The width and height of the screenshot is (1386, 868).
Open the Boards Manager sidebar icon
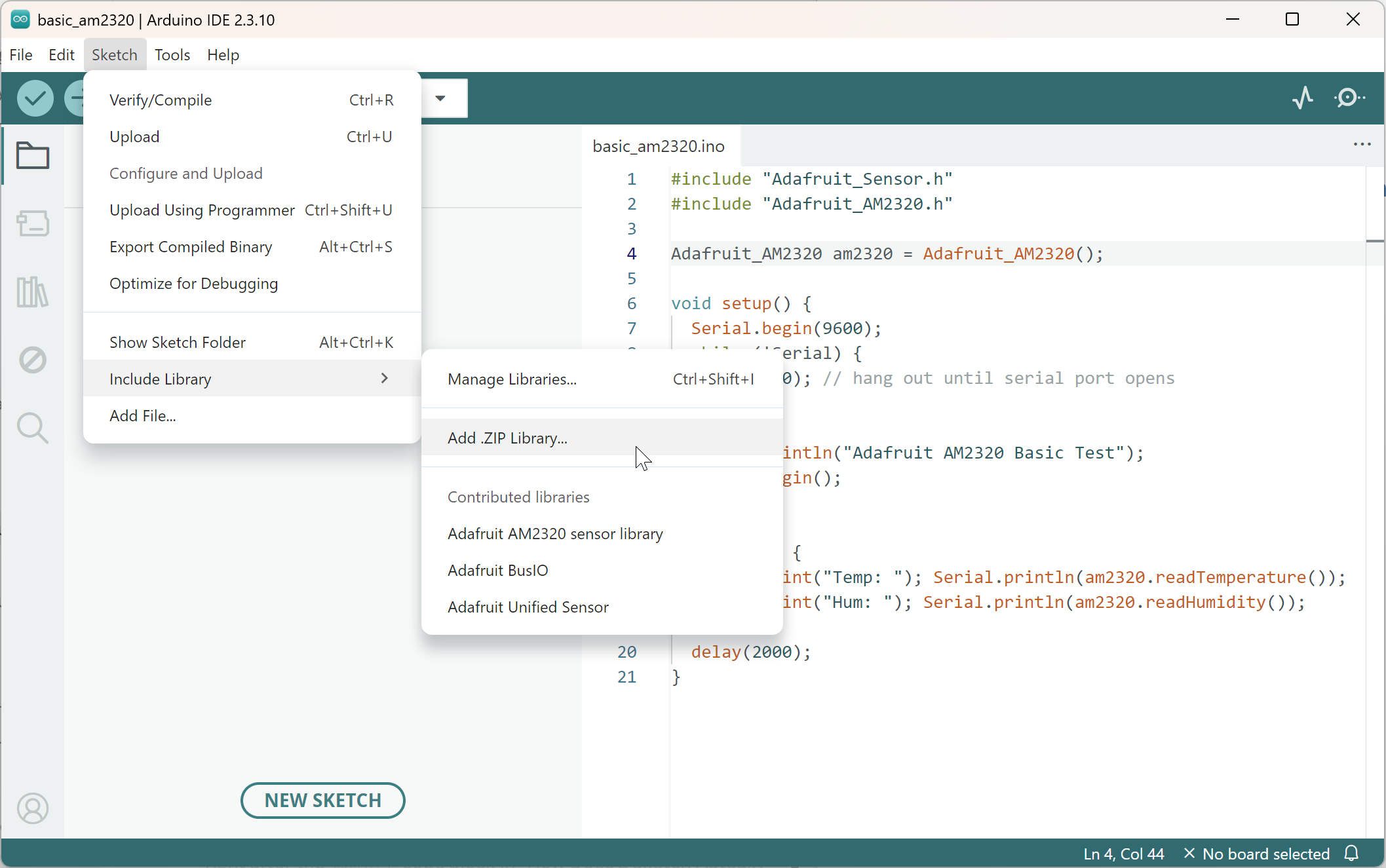pos(32,223)
